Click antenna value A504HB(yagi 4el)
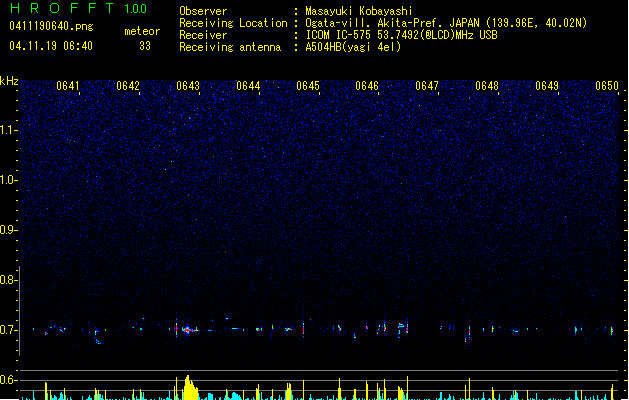 [x=353, y=47]
